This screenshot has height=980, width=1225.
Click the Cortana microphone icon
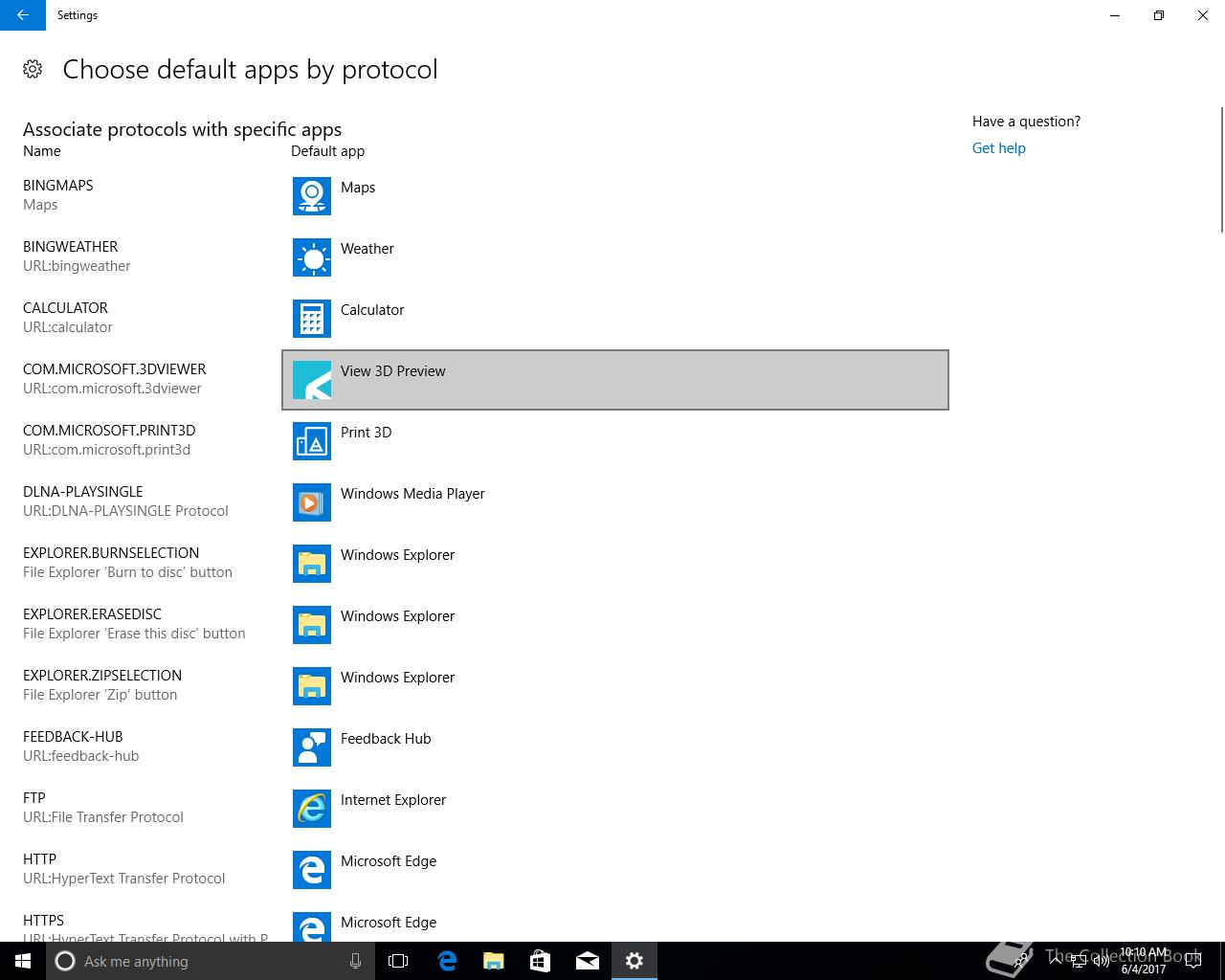coord(355,961)
